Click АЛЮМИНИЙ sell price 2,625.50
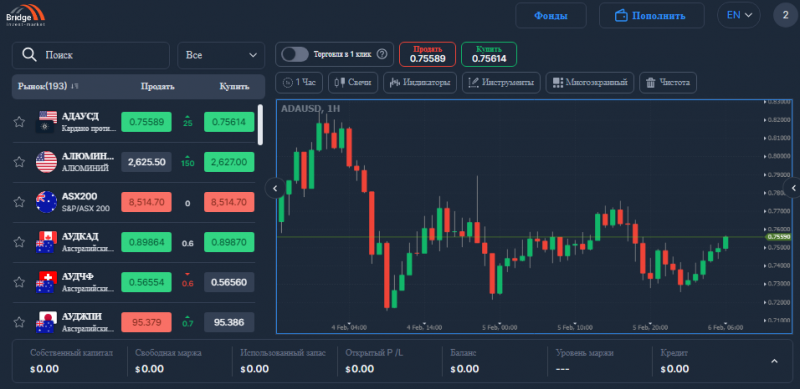 [x=146, y=162]
